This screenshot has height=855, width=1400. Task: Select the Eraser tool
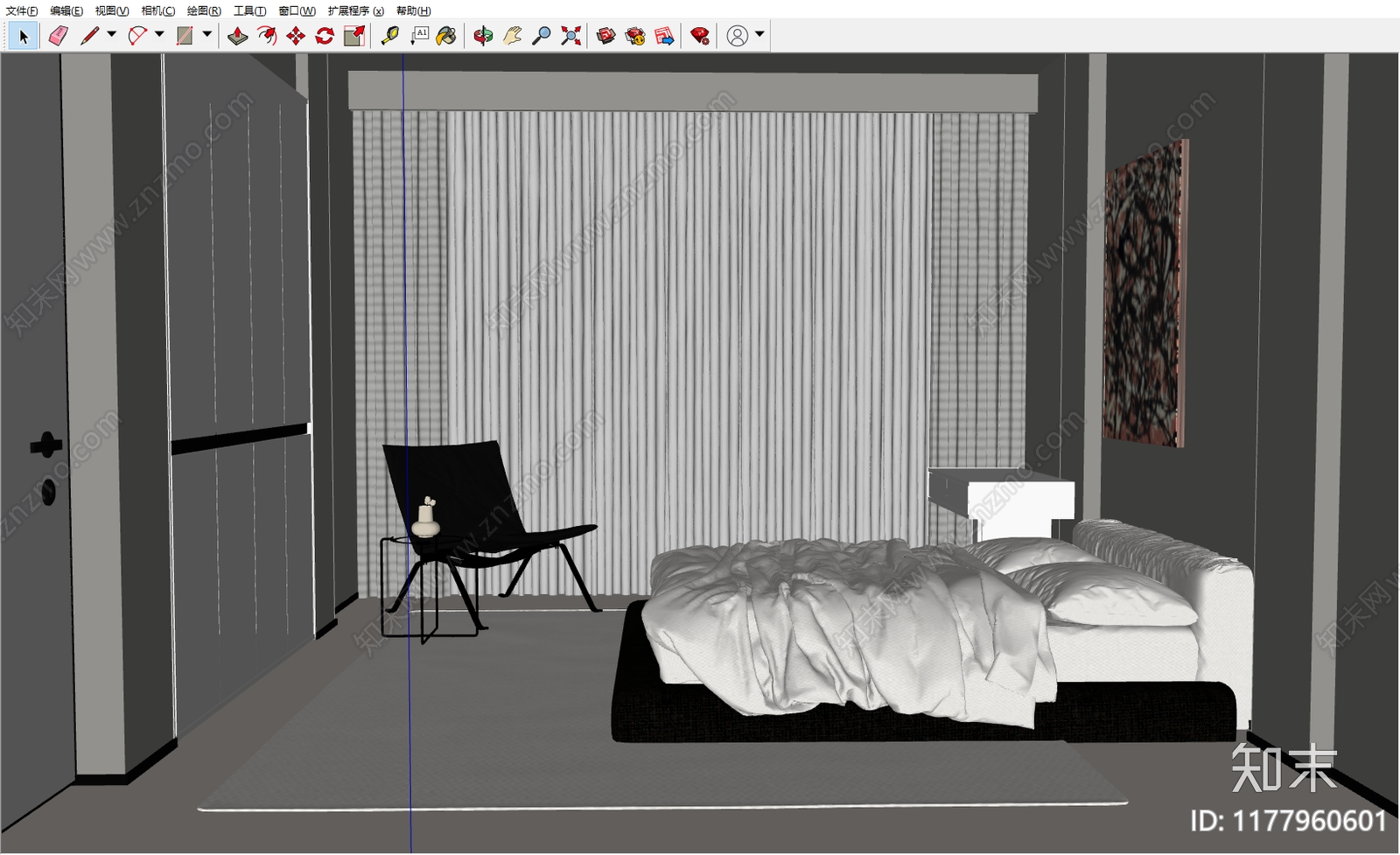[x=58, y=36]
